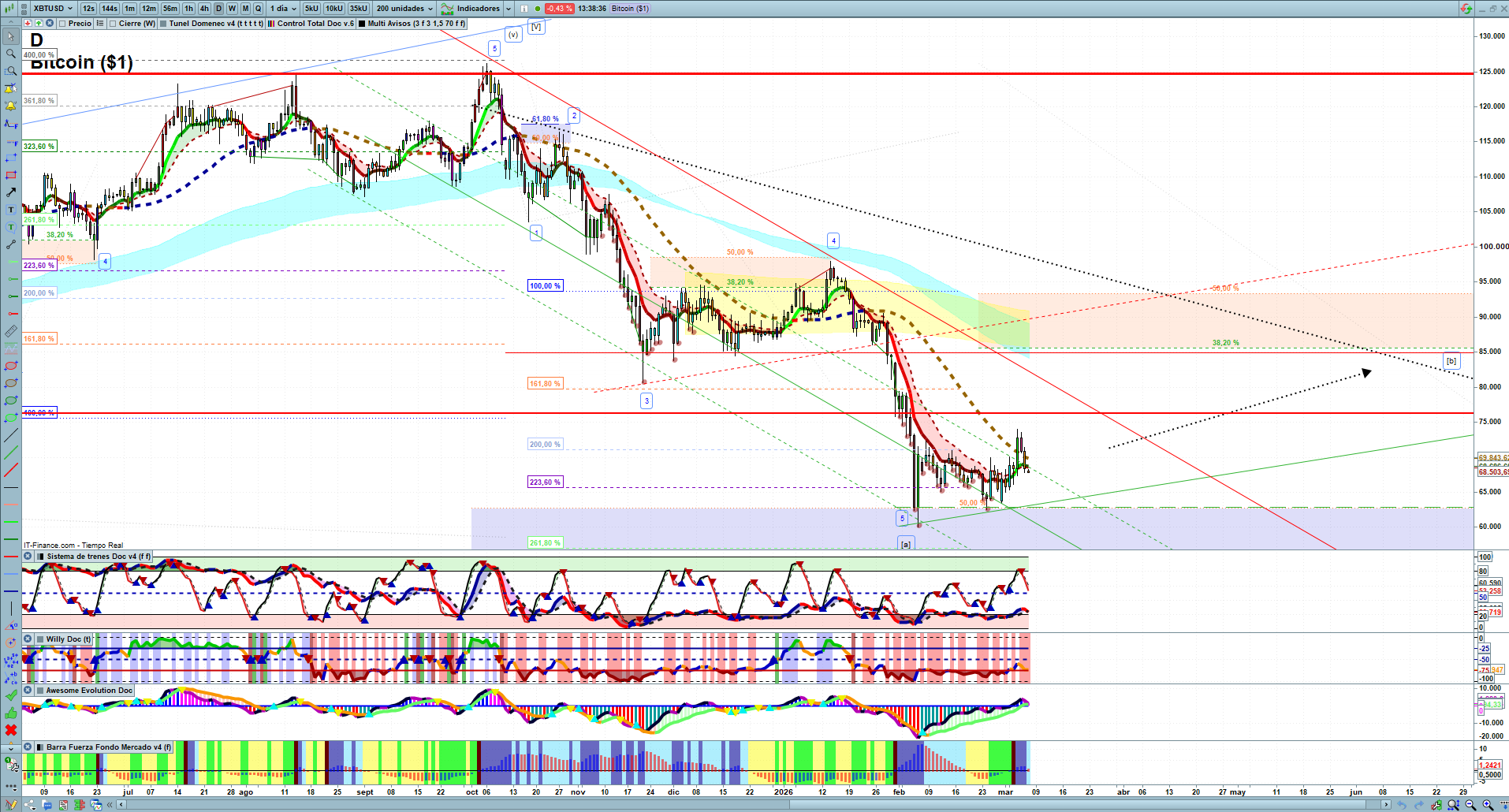Switch to the 144s timeframe
The image size is (1509, 812).
coord(110,9)
